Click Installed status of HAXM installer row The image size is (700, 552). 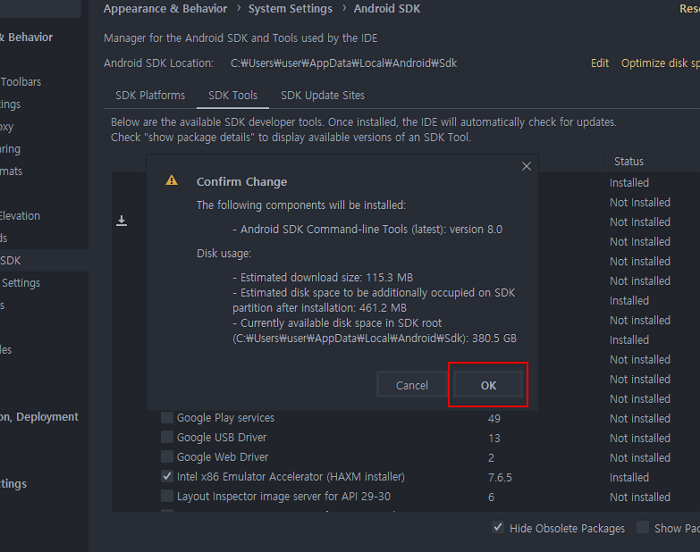(x=629, y=477)
